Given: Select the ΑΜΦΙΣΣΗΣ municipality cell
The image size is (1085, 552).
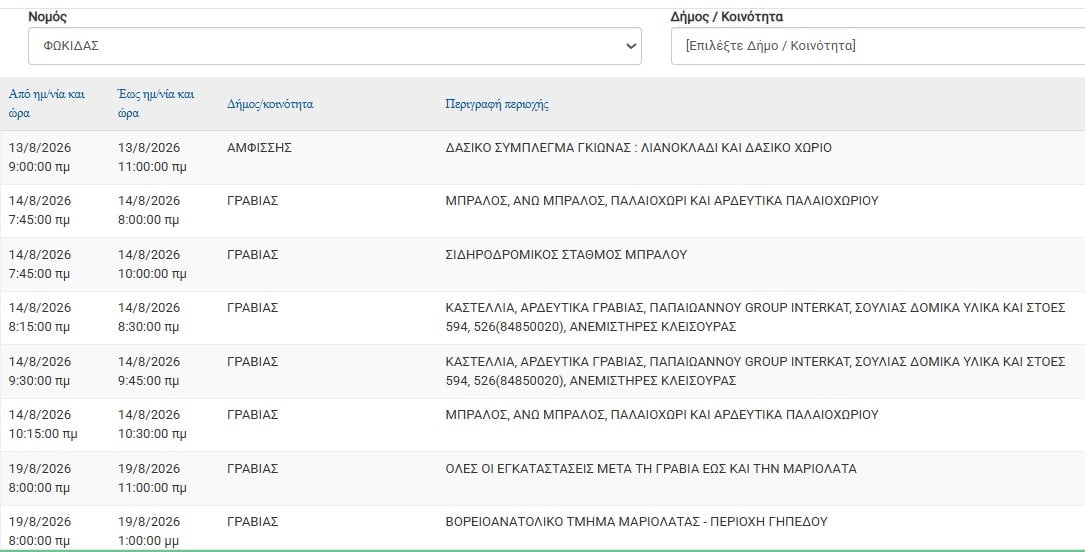Looking at the screenshot, I should 259,147.
